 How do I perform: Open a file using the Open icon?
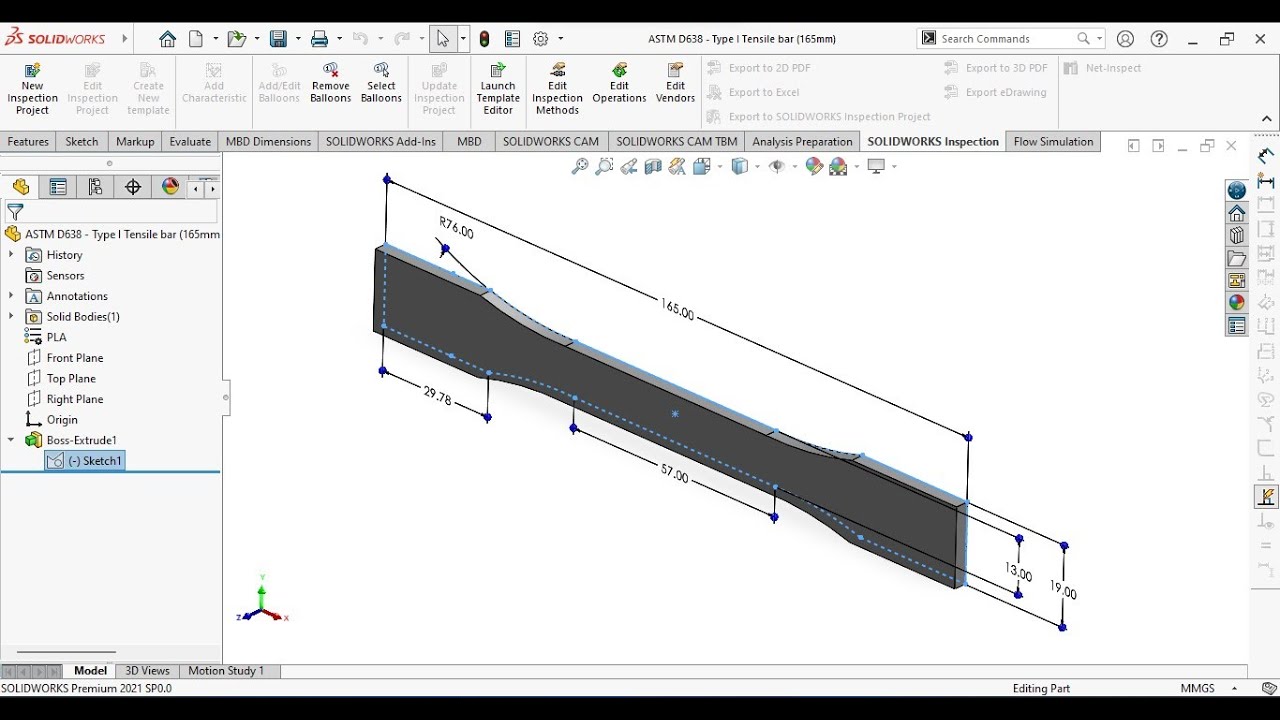coord(236,39)
